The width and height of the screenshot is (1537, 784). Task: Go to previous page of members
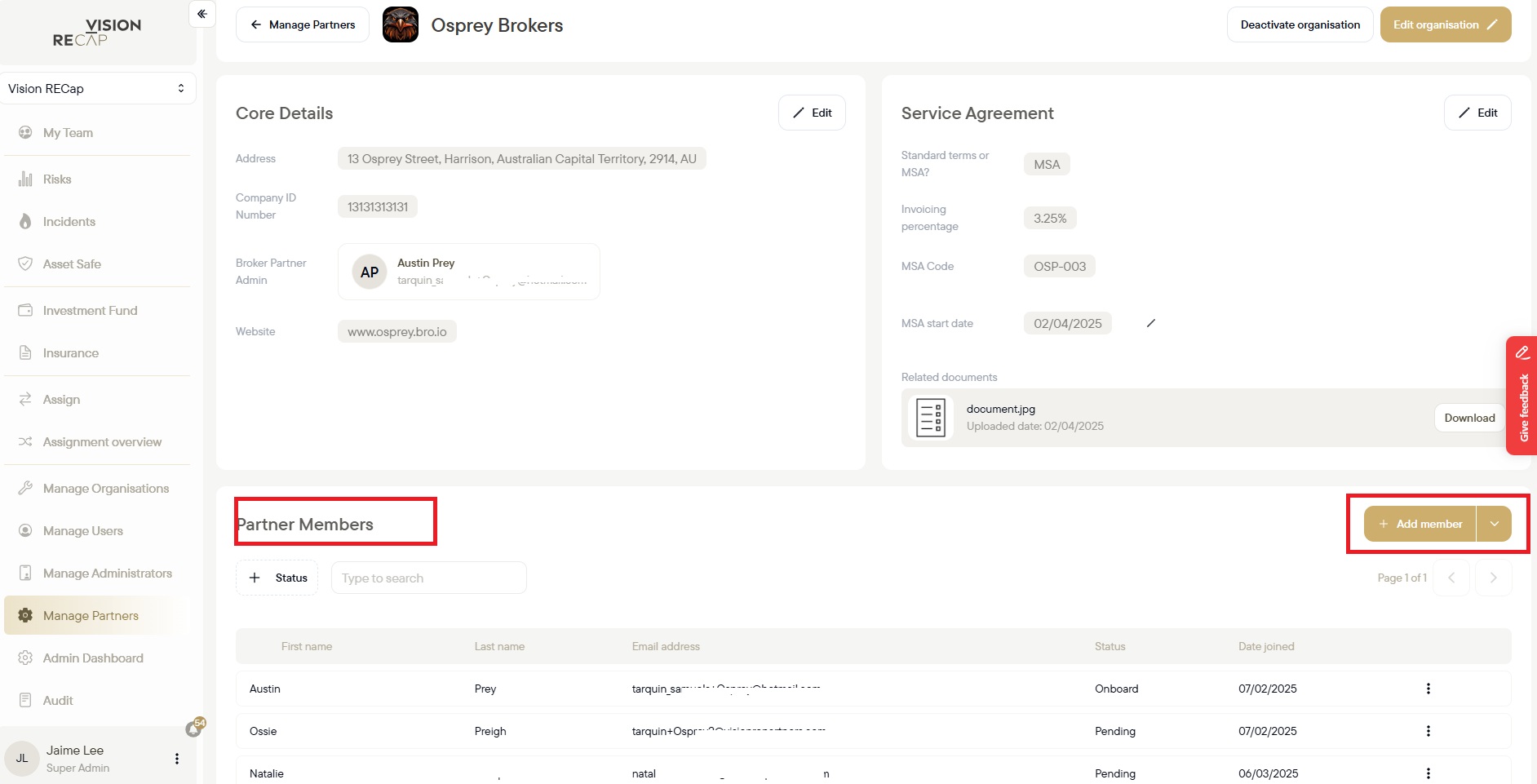1451,578
